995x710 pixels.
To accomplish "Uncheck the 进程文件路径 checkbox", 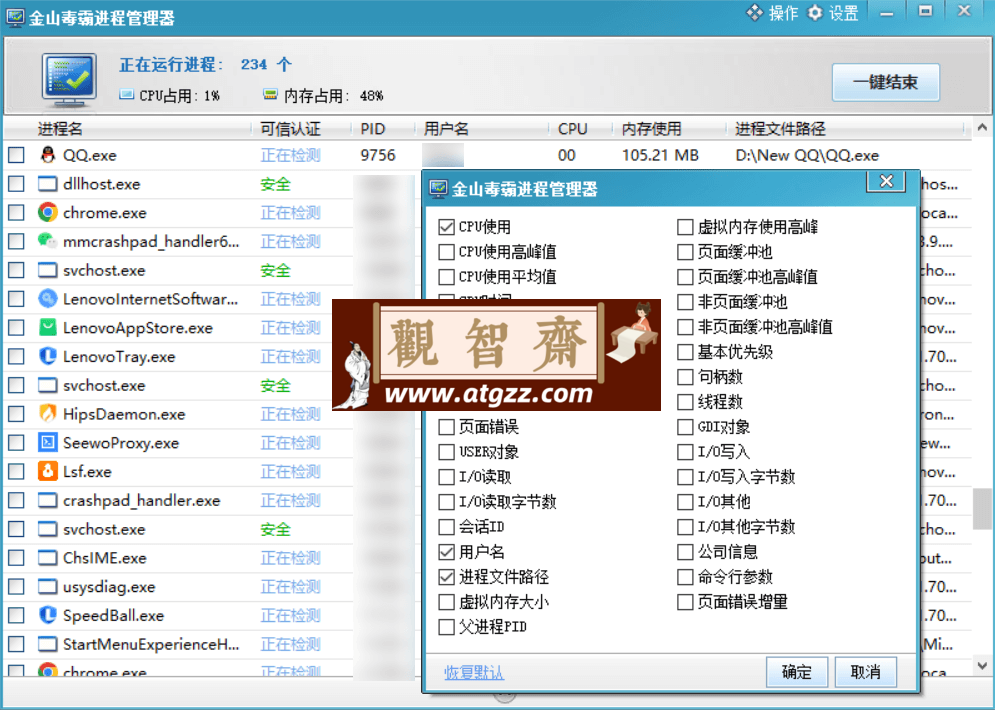I will point(447,577).
